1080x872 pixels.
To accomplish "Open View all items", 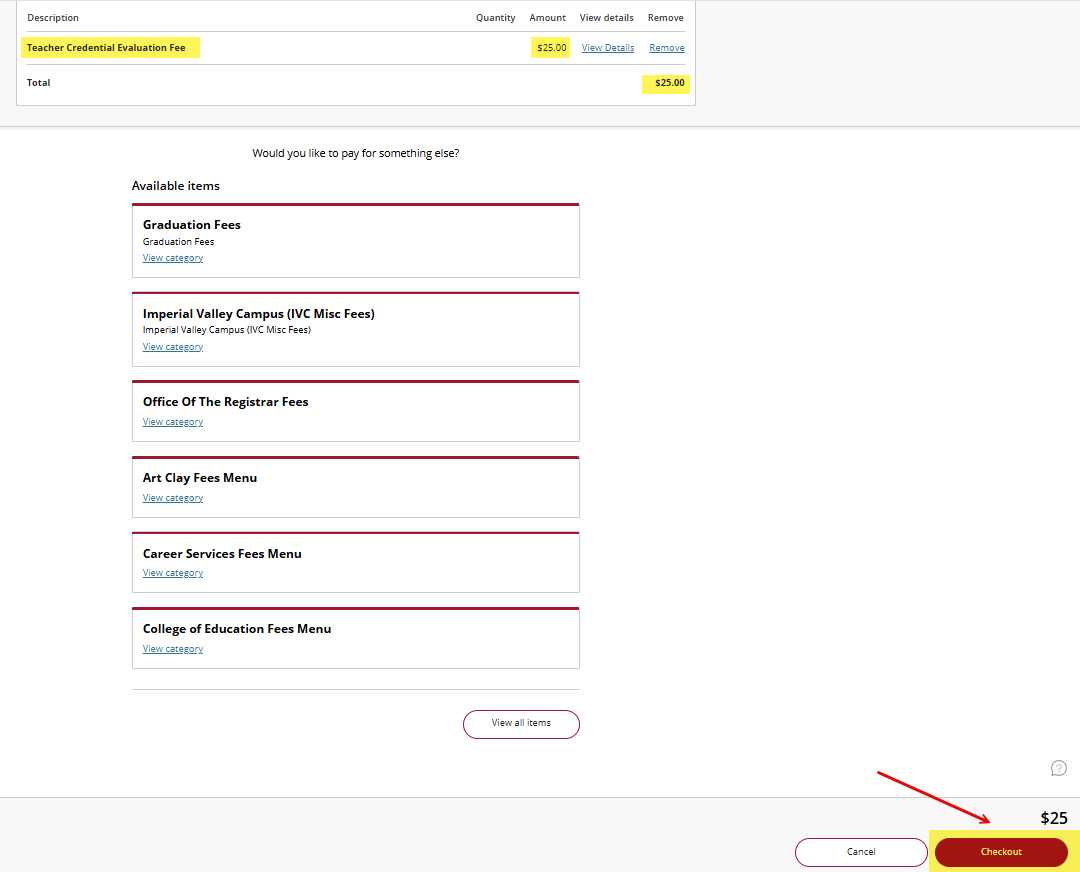I will [x=521, y=724].
